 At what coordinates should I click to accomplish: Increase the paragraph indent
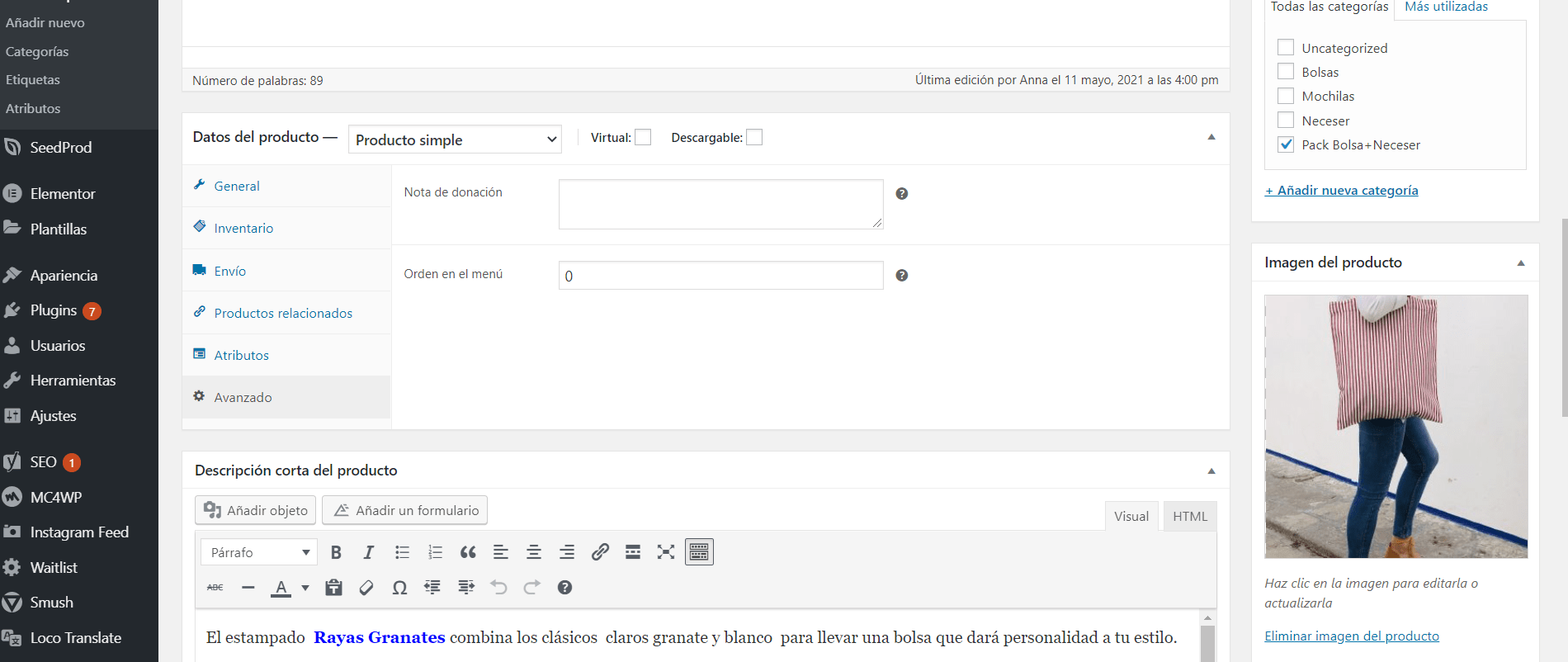coord(465,588)
